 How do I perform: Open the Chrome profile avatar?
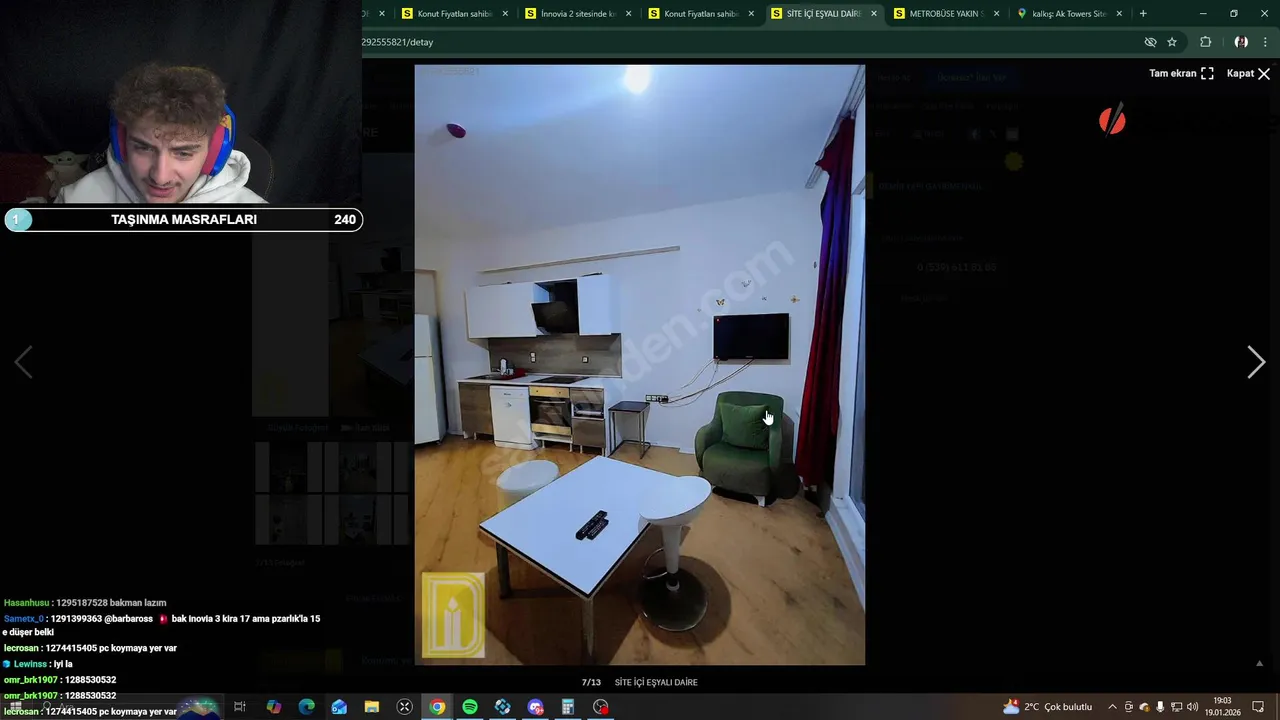point(1241,42)
